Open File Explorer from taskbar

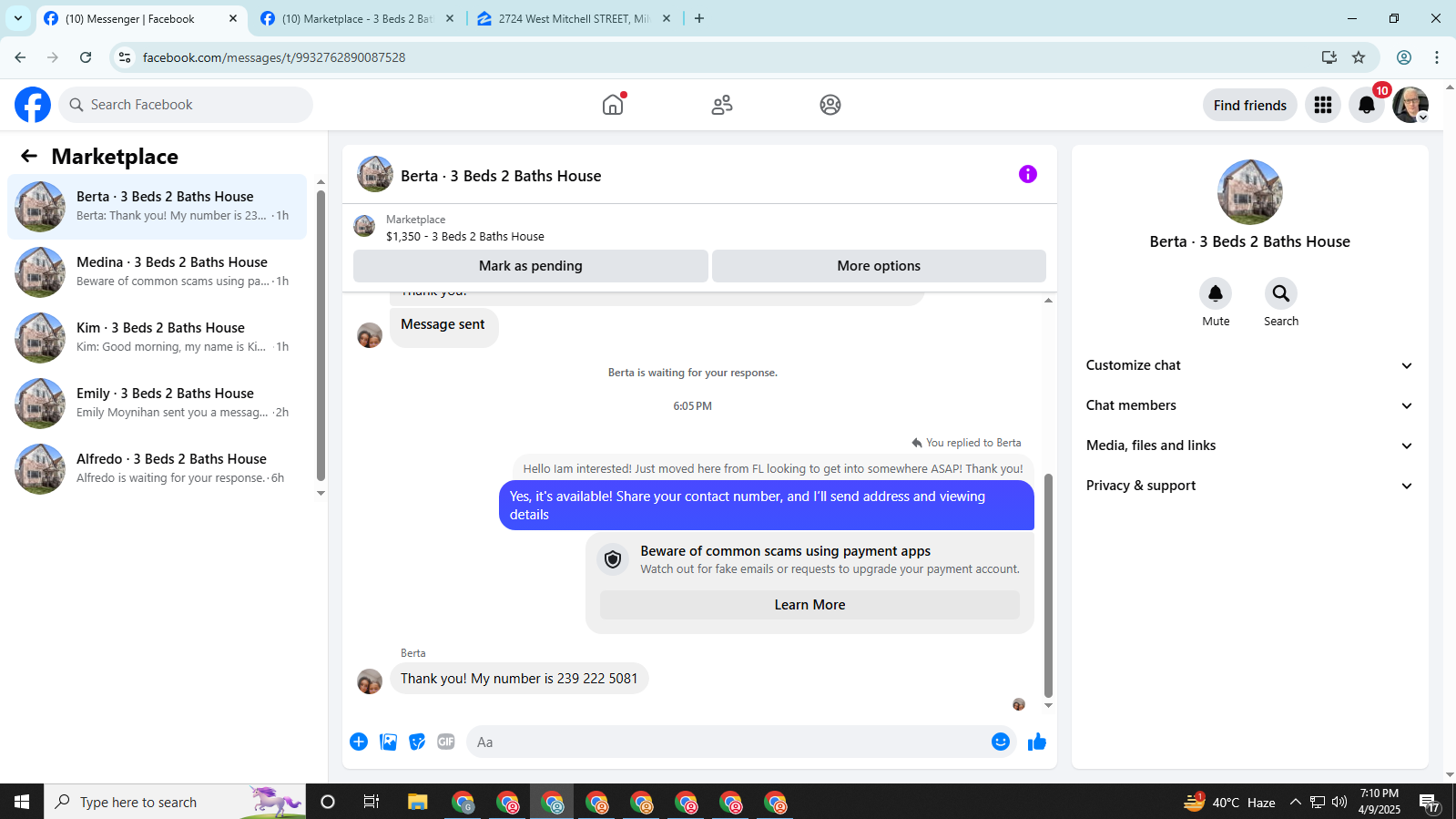click(417, 802)
